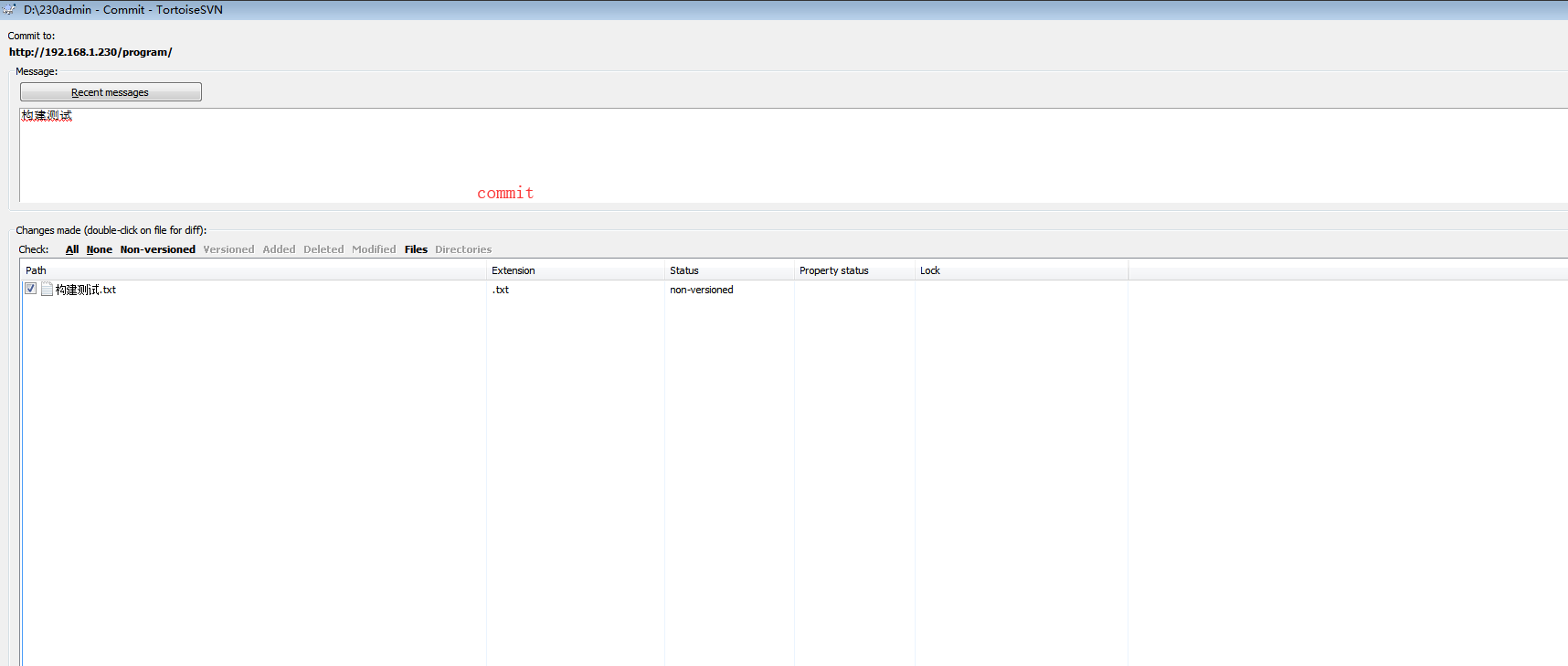Click the Added check filter

pos(279,249)
